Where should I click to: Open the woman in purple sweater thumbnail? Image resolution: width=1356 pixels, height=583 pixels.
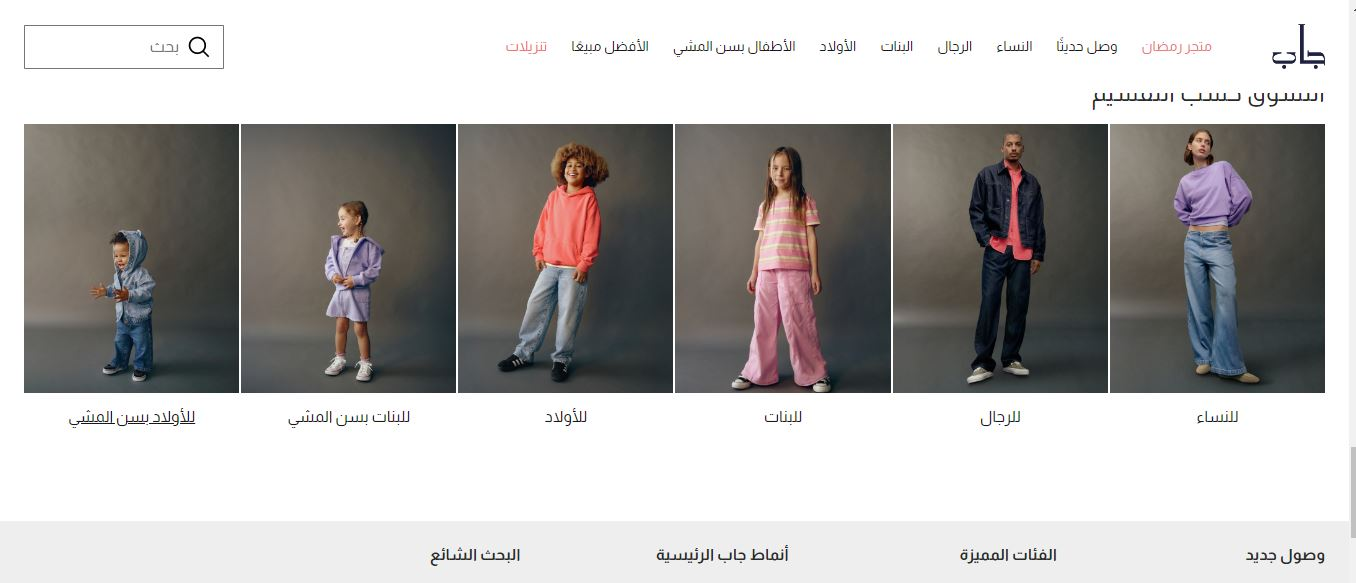pyautogui.click(x=1217, y=258)
